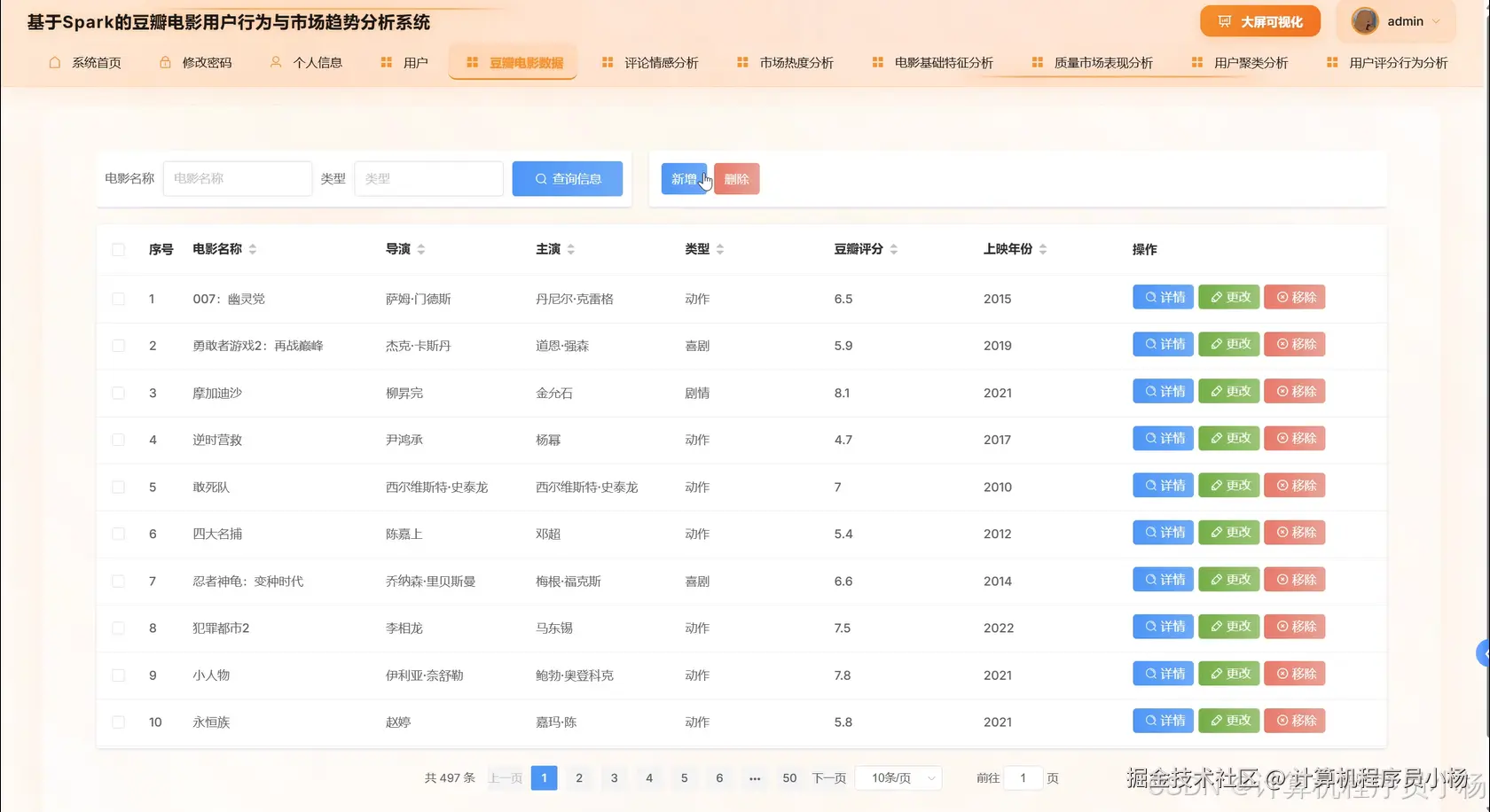Click 更改 for 小人物
Screen dimensions: 1490x812
1229,674
